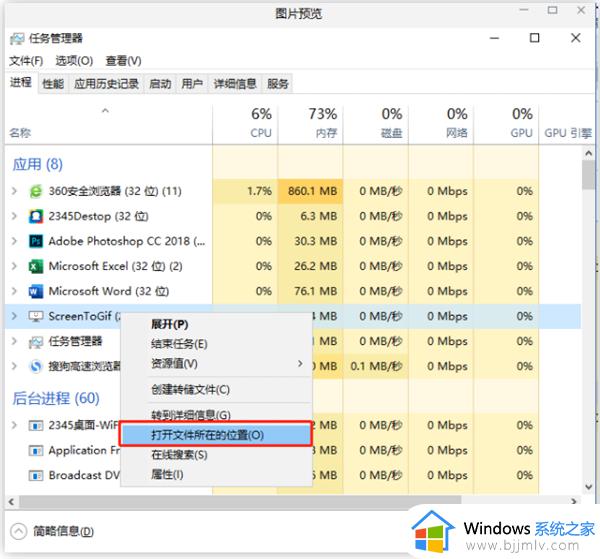Click the 0.1 MB/秒 disk cell
The height and width of the screenshot is (559, 600).
point(376,367)
